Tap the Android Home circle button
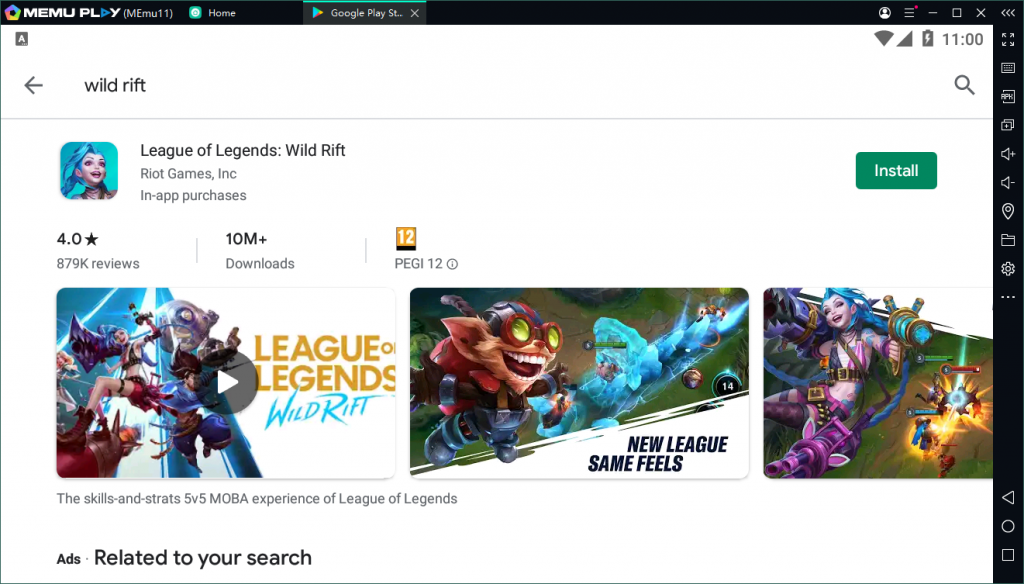Screen dimensions: 1024x584 coord(1008,526)
